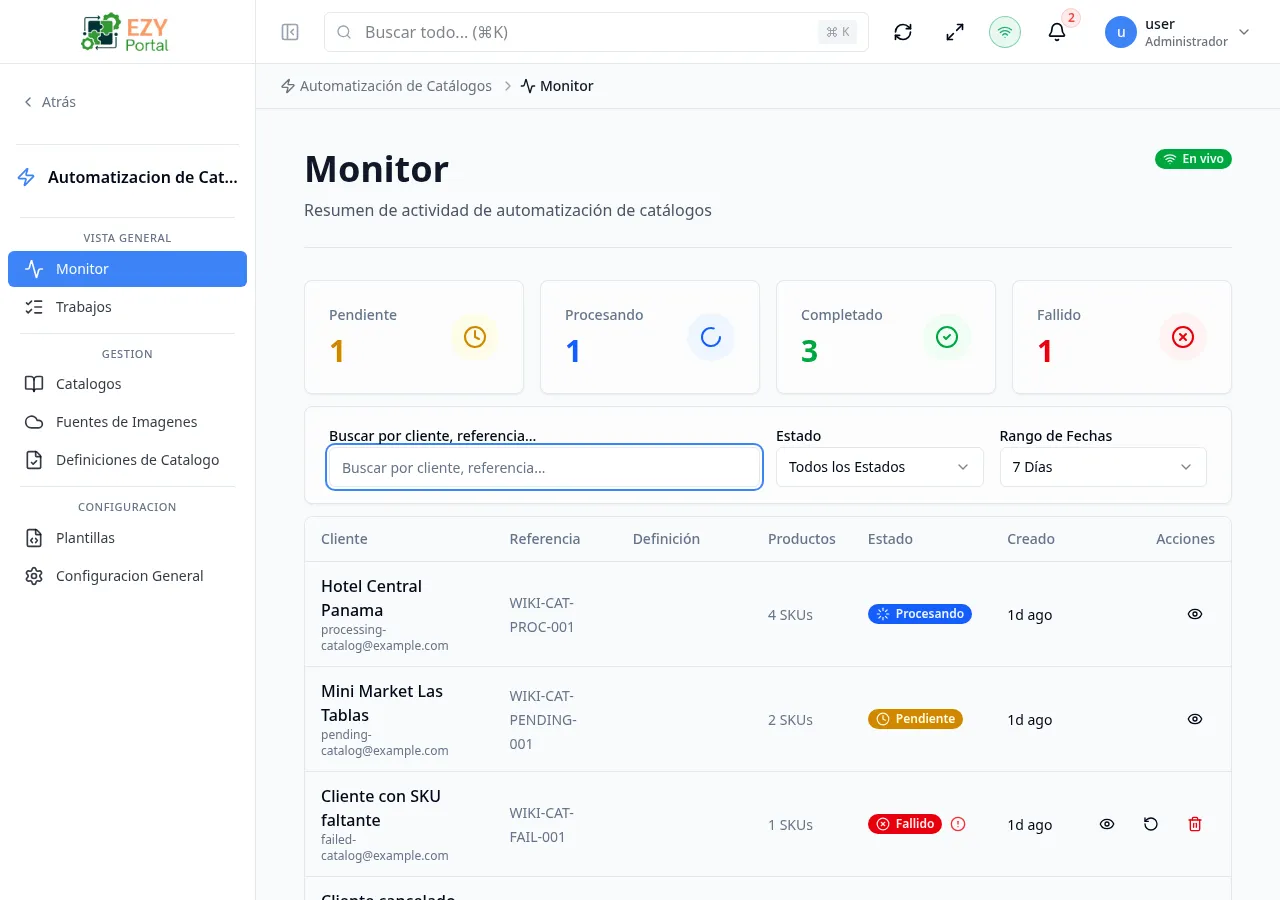Open Catalogos in the sidebar
1280x900 pixels.
(127, 384)
